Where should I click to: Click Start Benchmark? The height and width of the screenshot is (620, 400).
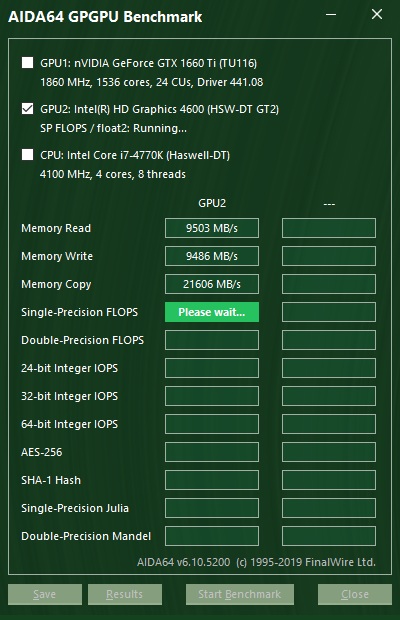[x=240, y=594]
